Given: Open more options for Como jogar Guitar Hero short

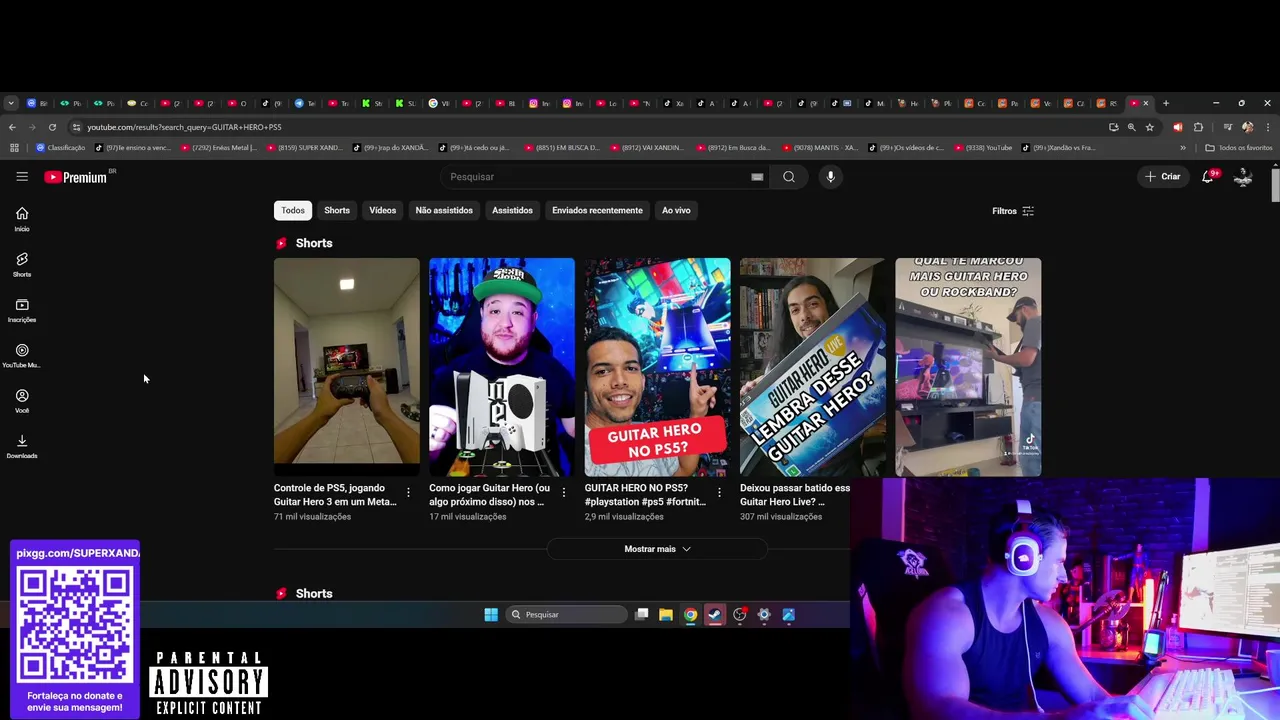Looking at the screenshot, I should click(x=563, y=492).
